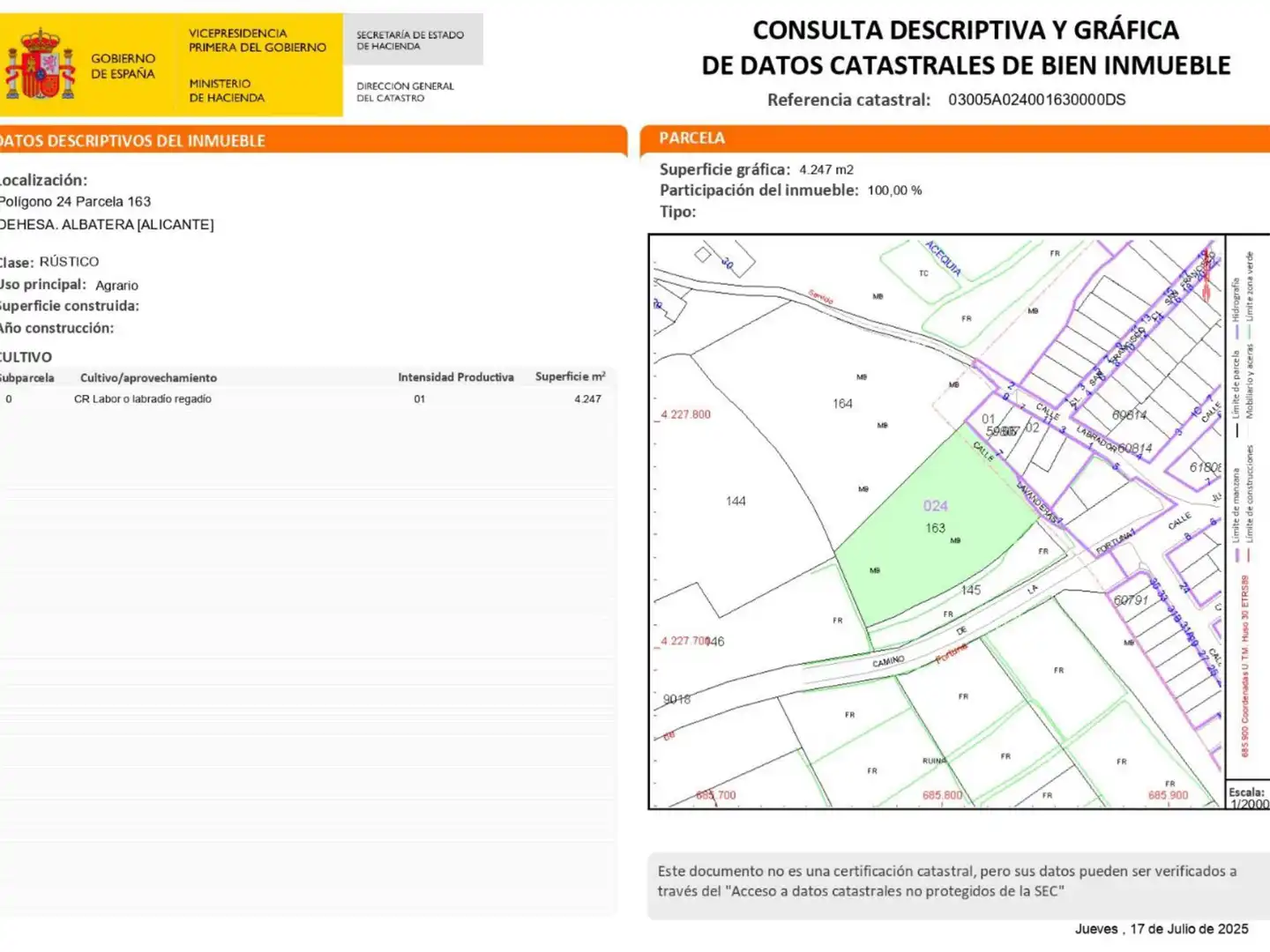Click the 4.227.800 coordinate marker
This screenshot has width=1270, height=952.
(686, 414)
